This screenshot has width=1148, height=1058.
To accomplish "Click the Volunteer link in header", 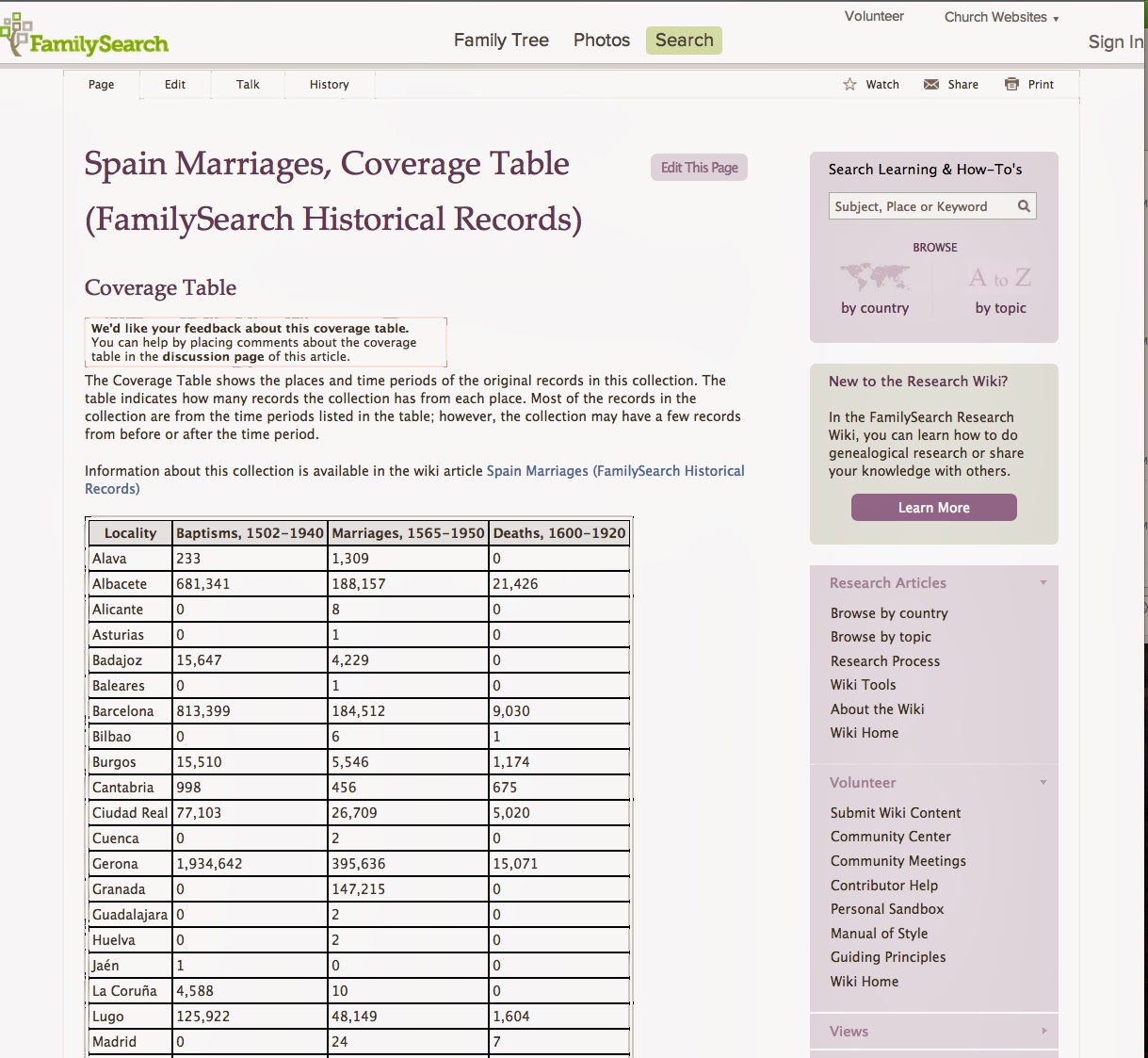I will [x=874, y=17].
